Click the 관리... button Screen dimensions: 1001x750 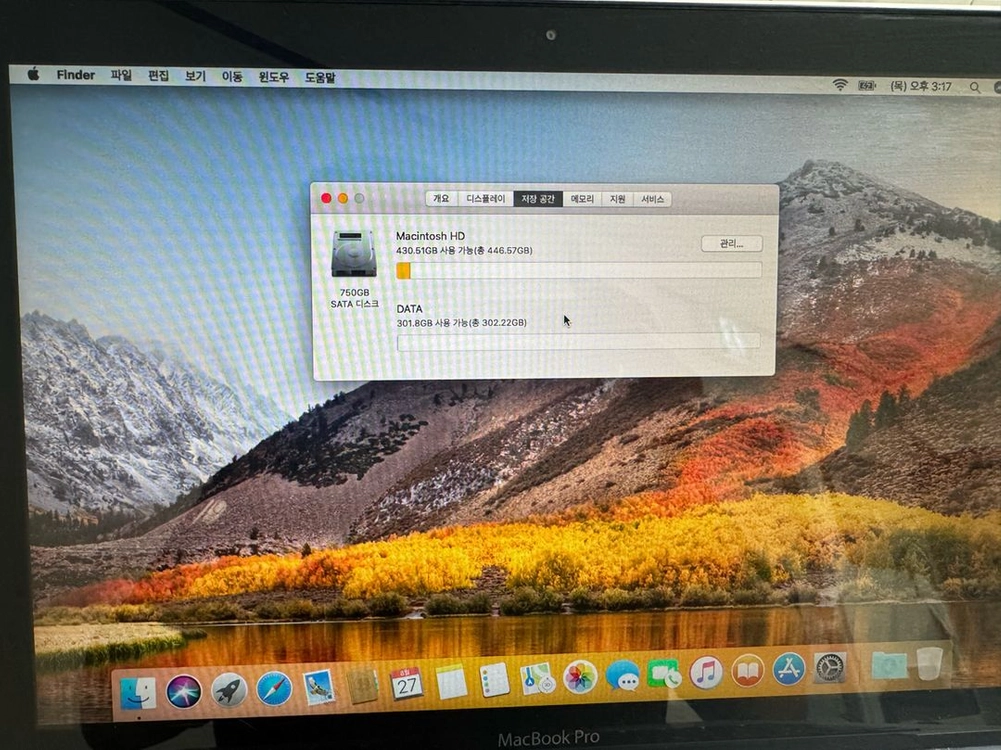pyautogui.click(x=732, y=243)
